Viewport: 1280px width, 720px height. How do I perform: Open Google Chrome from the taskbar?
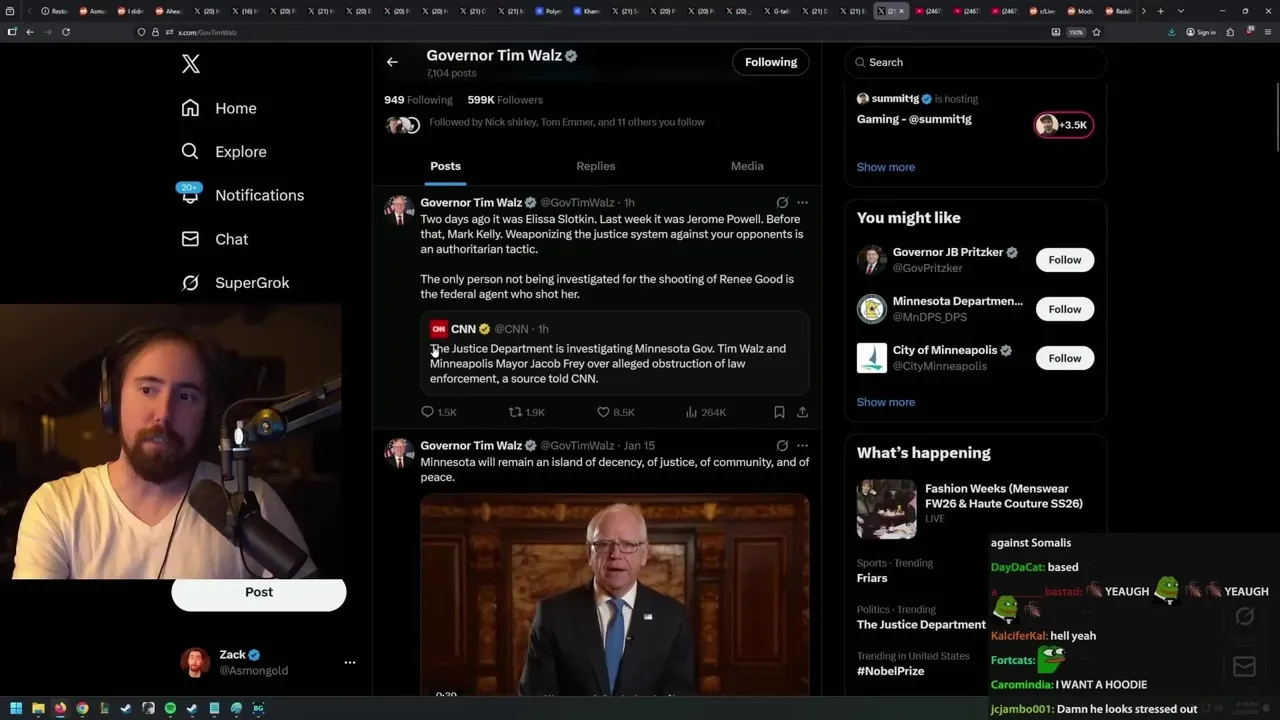click(x=82, y=708)
